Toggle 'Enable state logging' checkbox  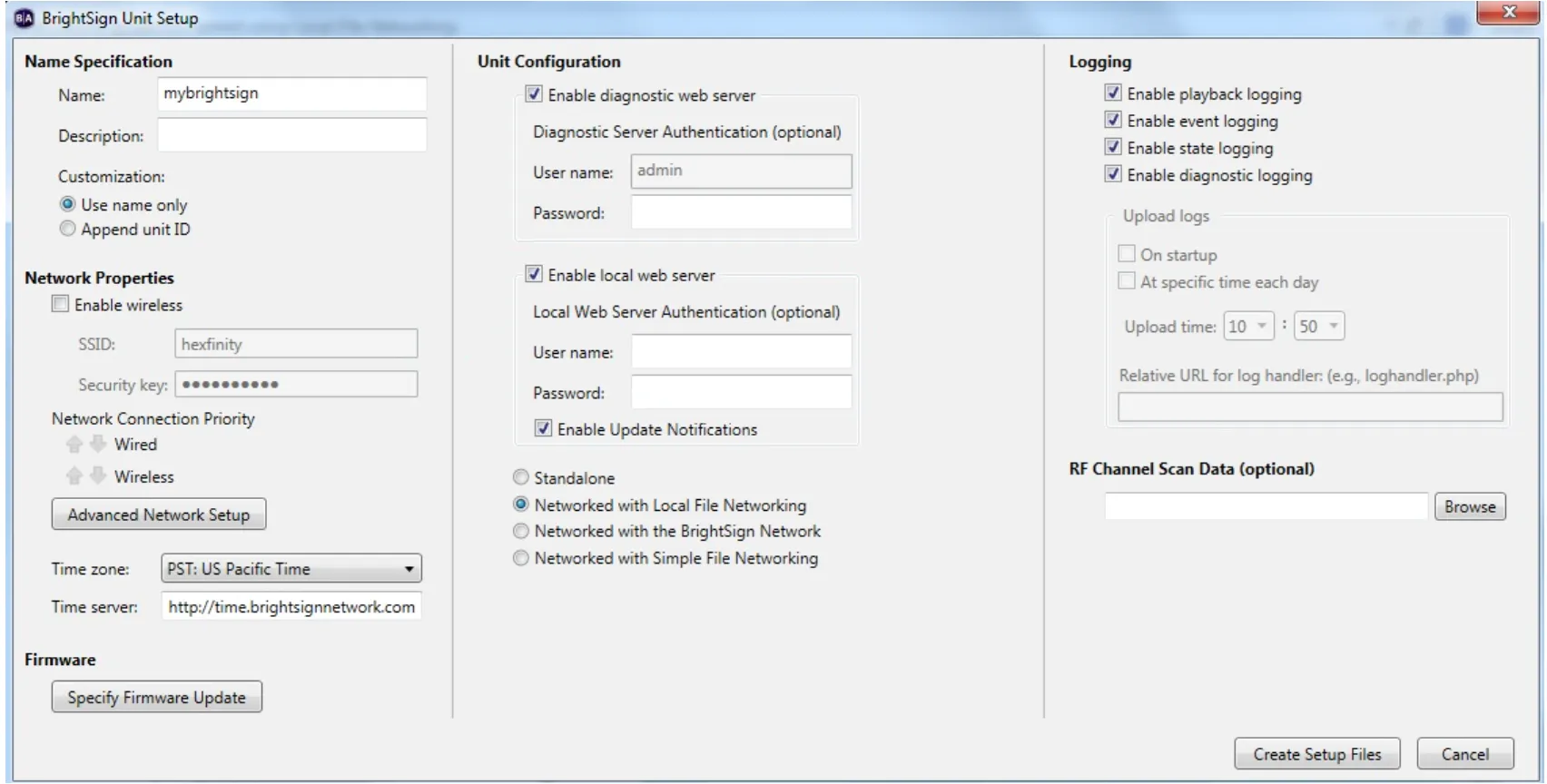click(x=1113, y=147)
